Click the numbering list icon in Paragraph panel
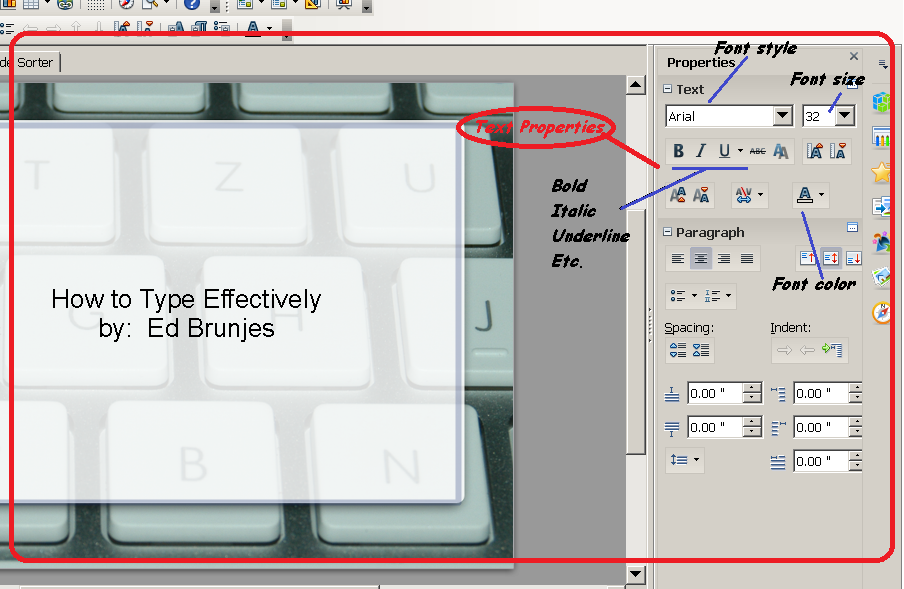Viewport: 904px width, 589px height. pyautogui.click(x=713, y=296)
